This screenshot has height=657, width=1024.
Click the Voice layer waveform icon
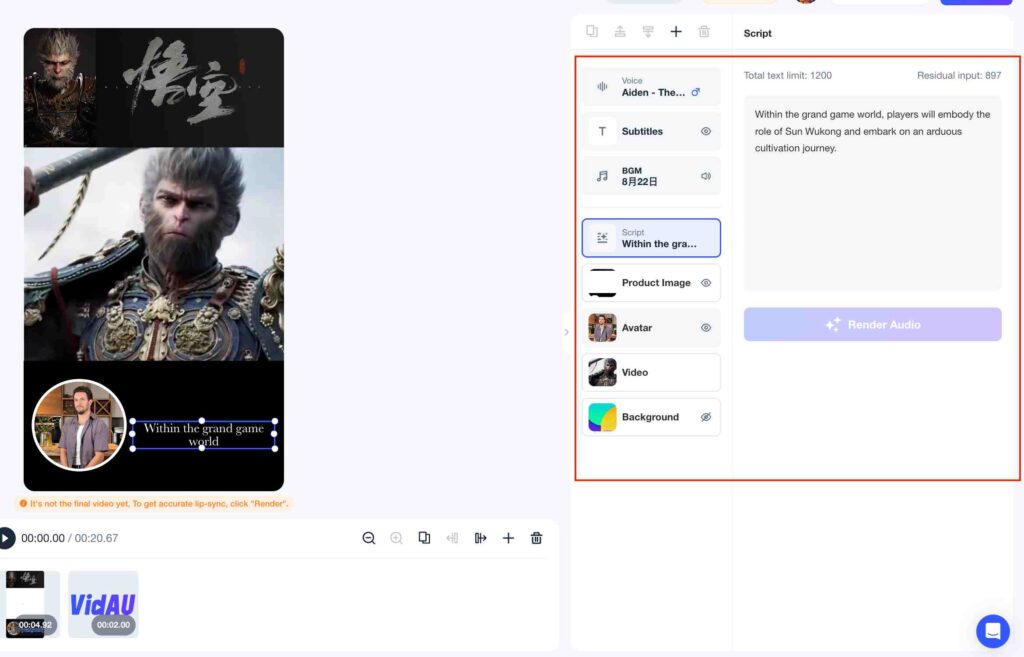click(x=602, y=86)
